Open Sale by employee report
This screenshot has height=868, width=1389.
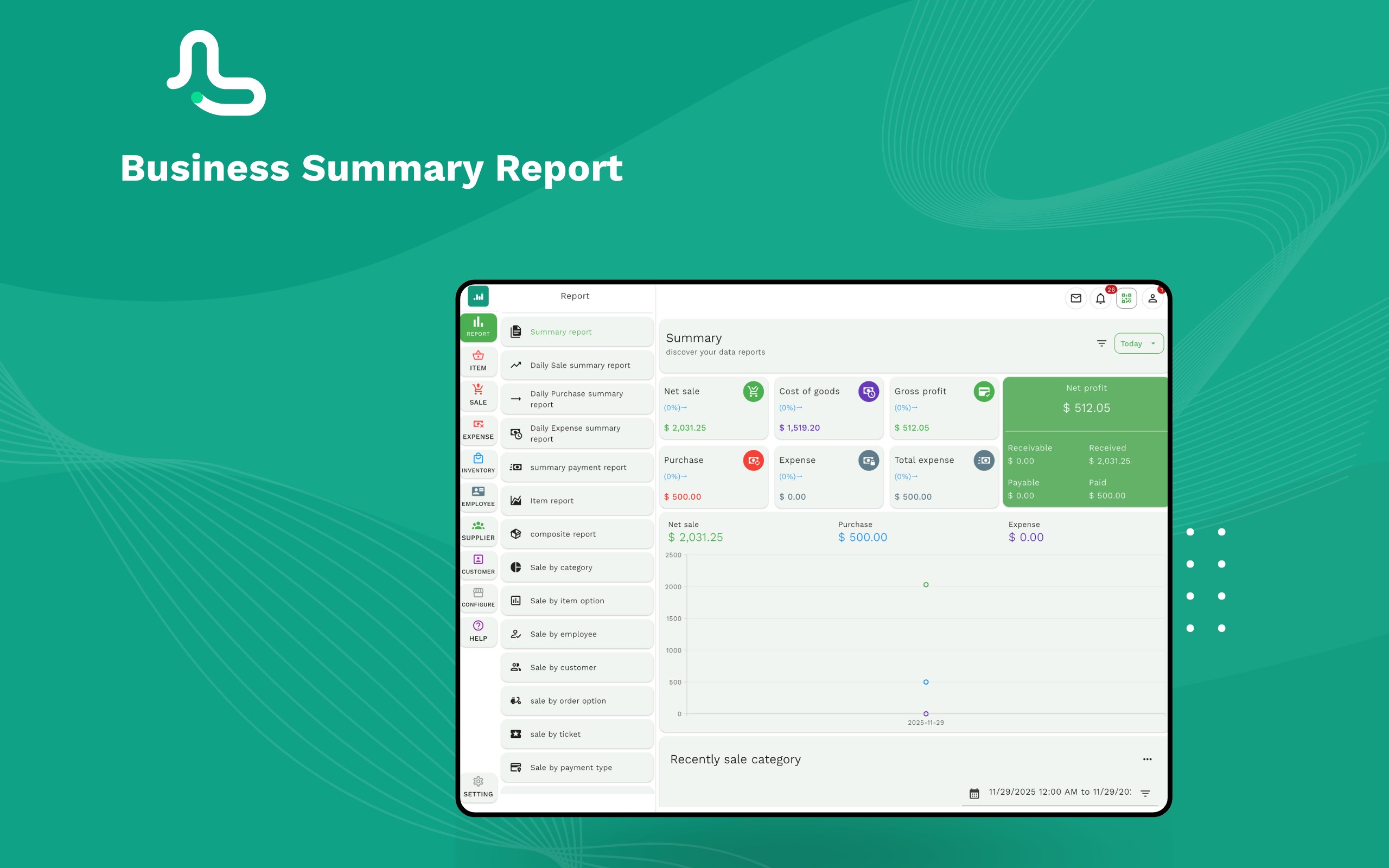577,634
